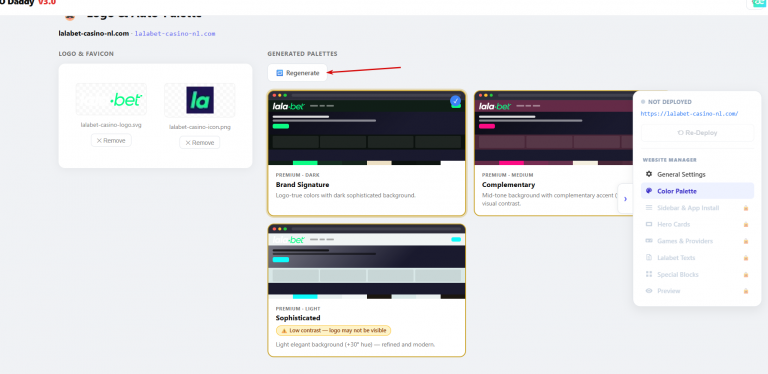Viewport: 768px width, 374px height.
Task: Click the Preview eye icon
Action: coord(649,291)
